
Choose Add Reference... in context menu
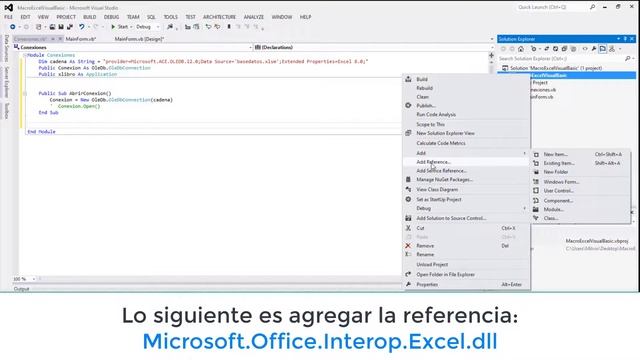click(x=467, y=162)
